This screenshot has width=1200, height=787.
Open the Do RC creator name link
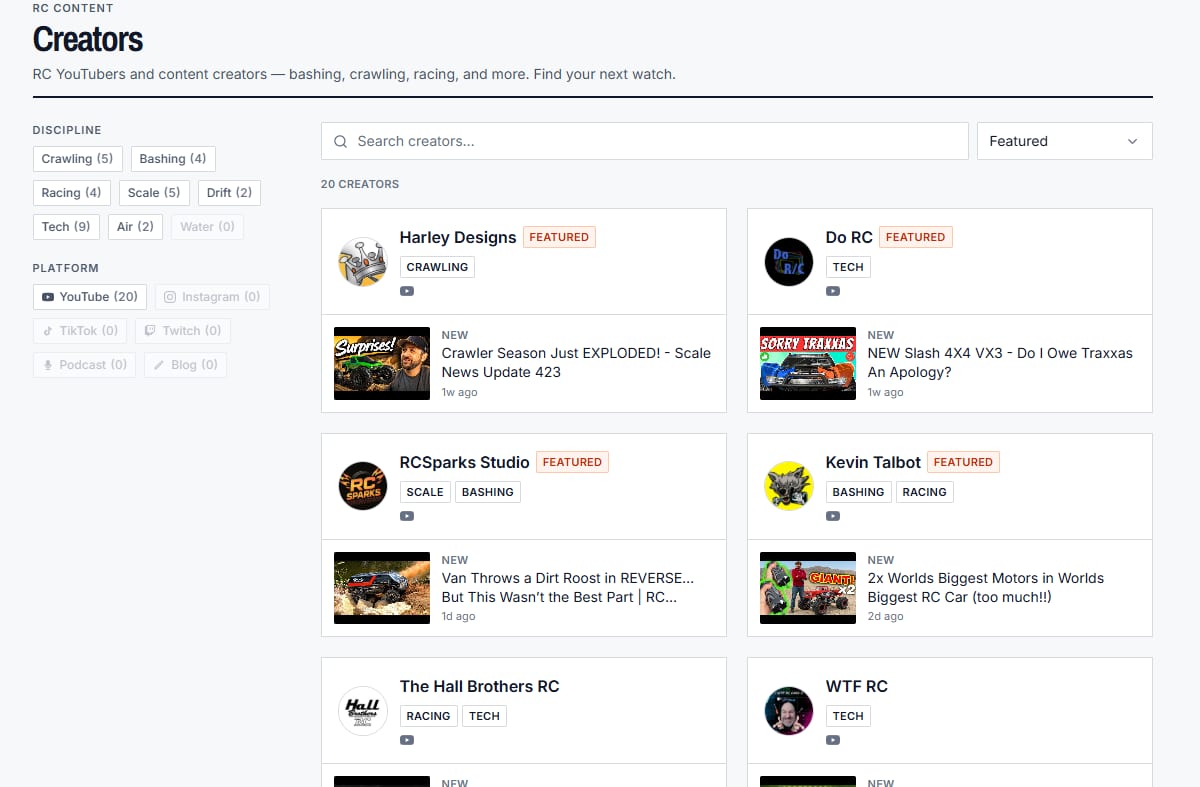849,237
